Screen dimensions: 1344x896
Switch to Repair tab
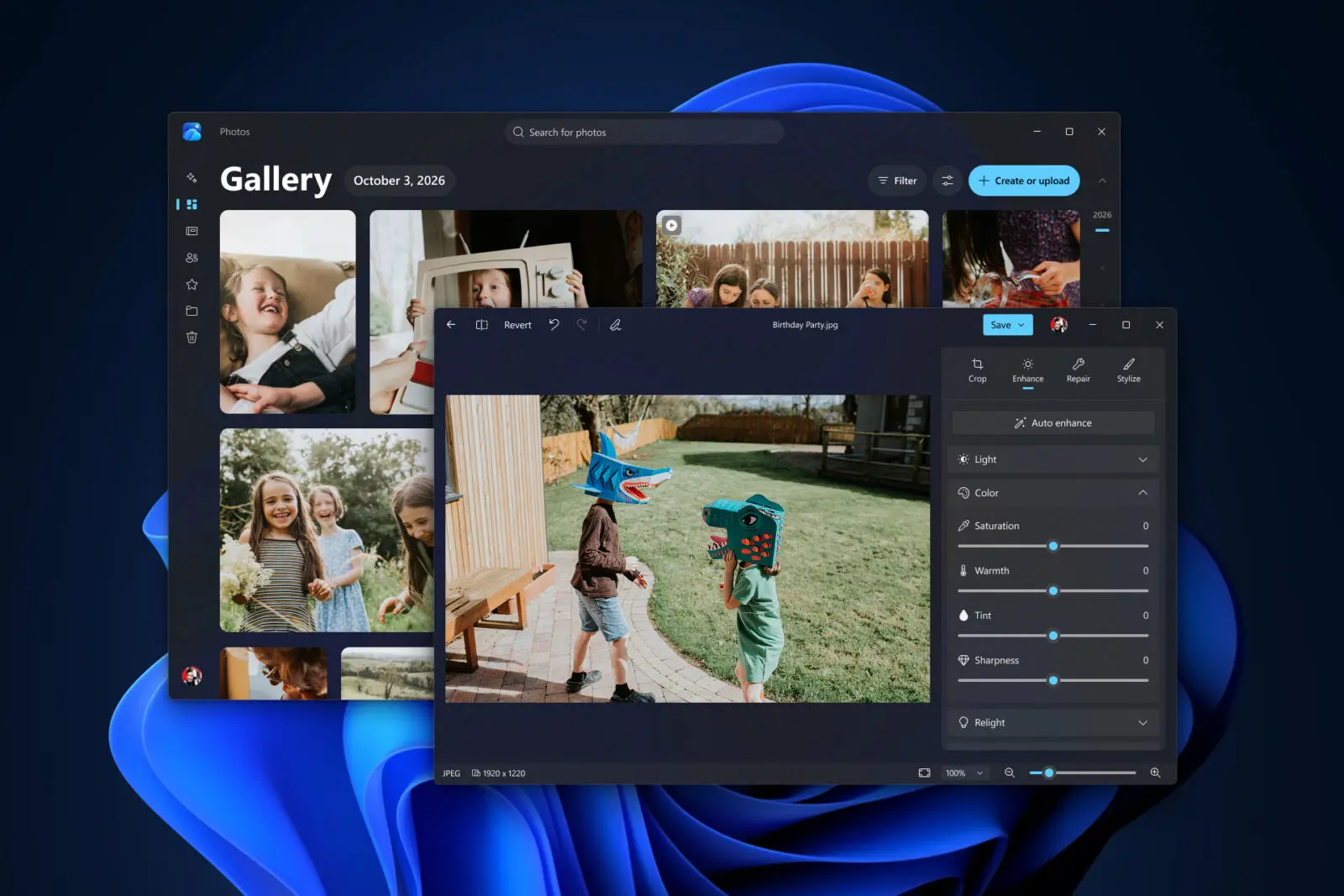pos(1079,370)
